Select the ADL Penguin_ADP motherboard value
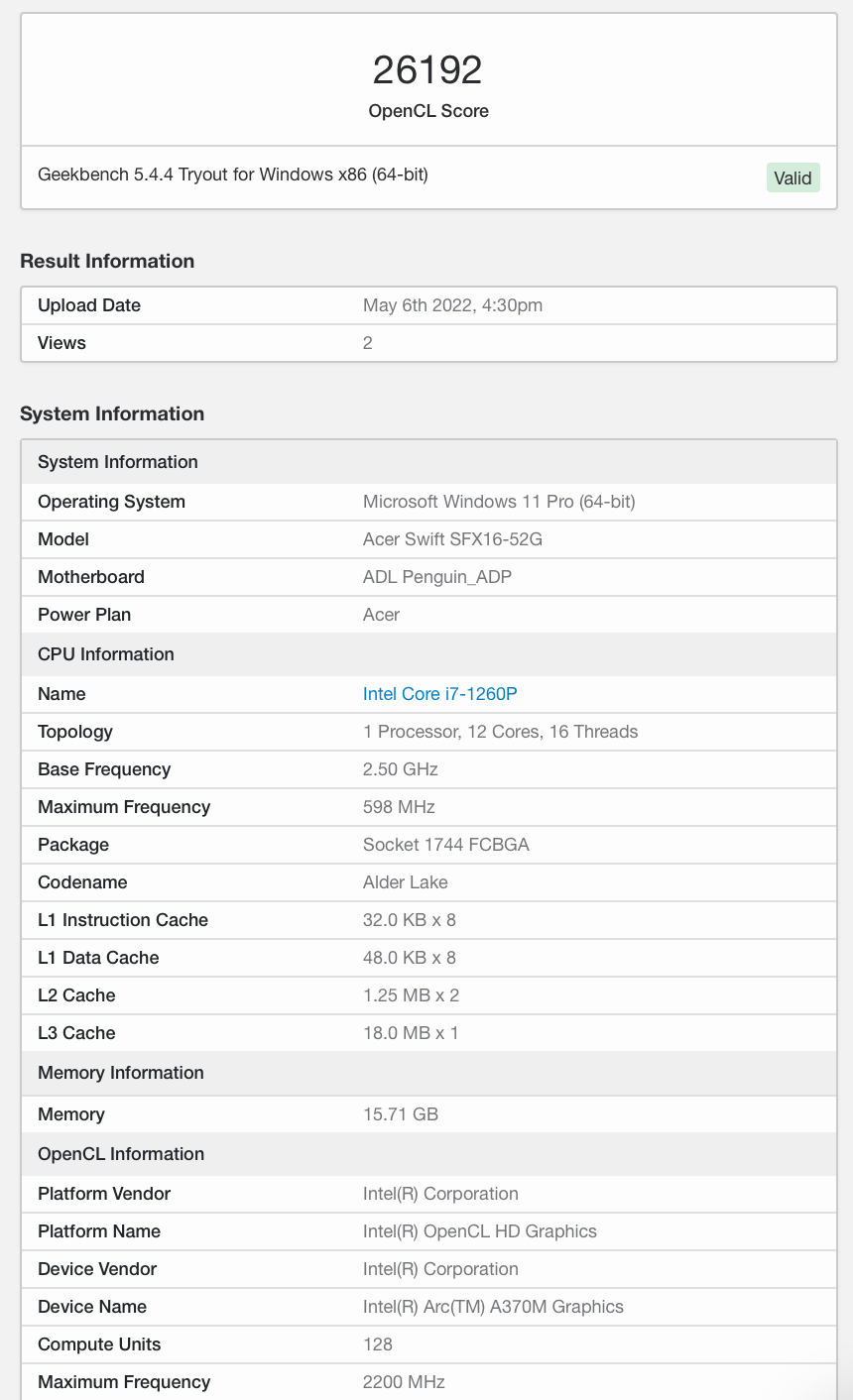 pyautogui.click(x=437, y=577)
